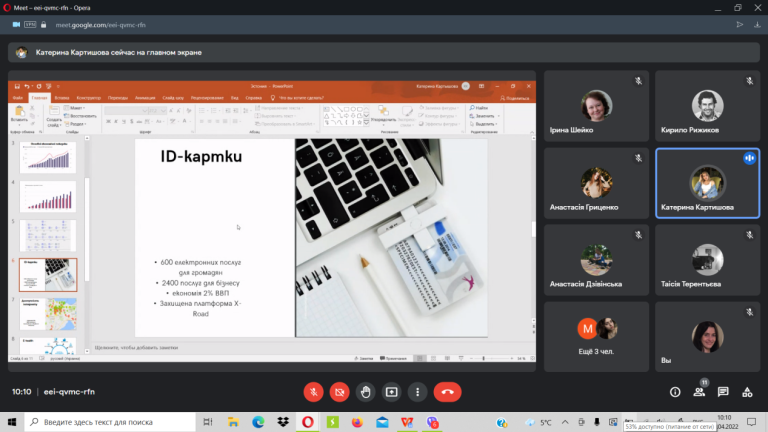Click your own 'Вы' video tile

tap(707, 337)
